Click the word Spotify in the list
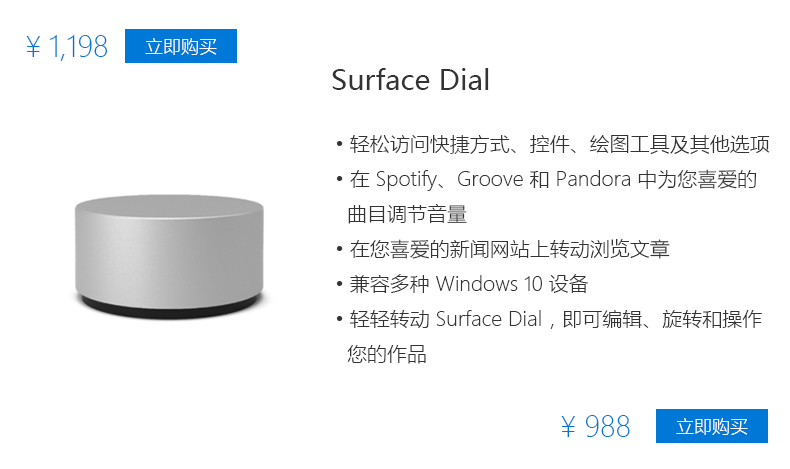The height and width of the screenshot is (469, 790). (x=412, y=180)
